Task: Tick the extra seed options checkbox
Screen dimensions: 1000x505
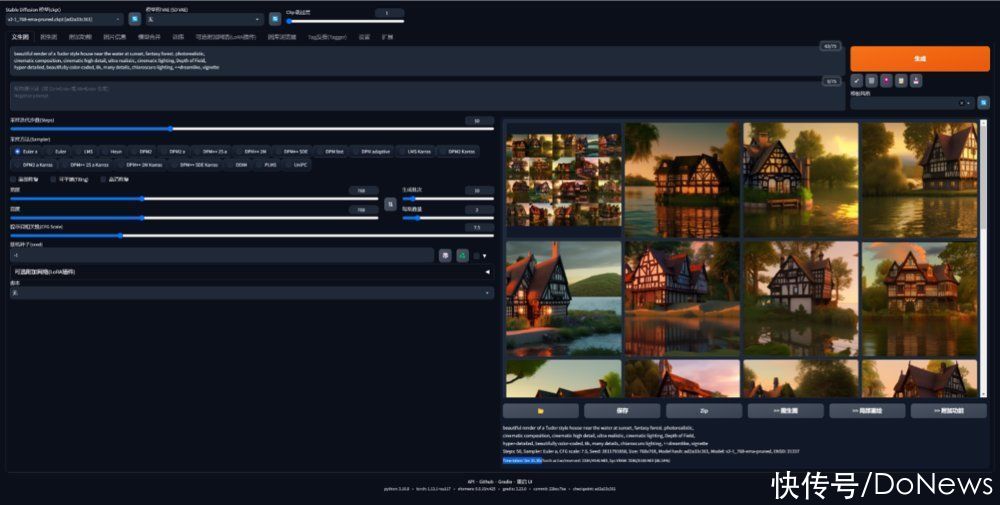Action: click(476, 256)
